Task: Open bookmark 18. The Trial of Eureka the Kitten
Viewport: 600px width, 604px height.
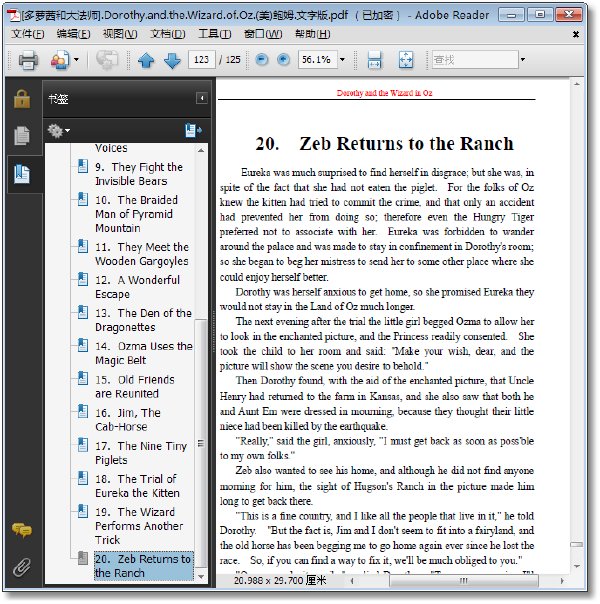Action: pos(137,486)
